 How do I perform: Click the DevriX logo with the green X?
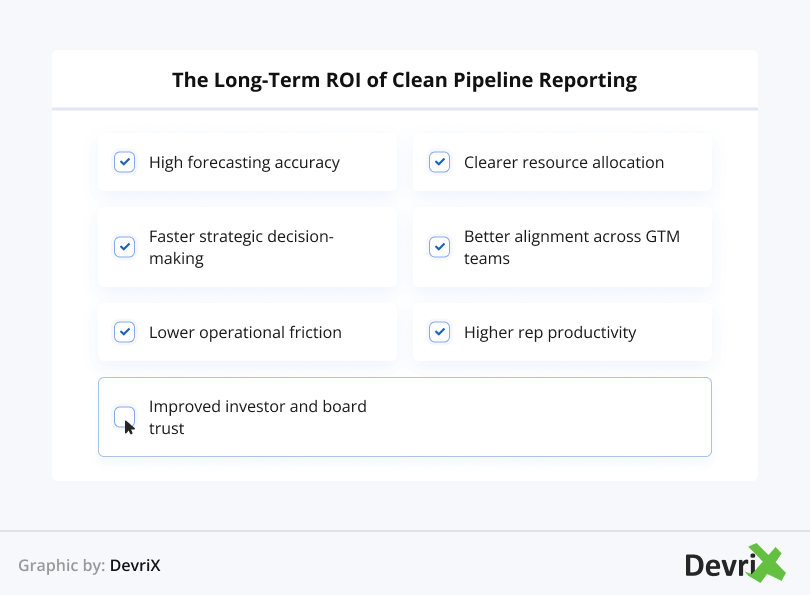735,563
